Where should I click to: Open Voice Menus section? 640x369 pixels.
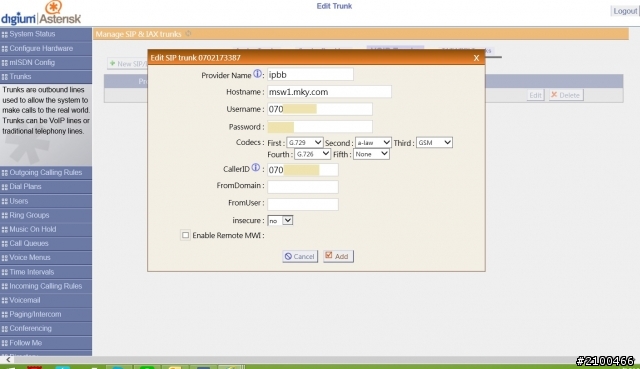[46, 258]
